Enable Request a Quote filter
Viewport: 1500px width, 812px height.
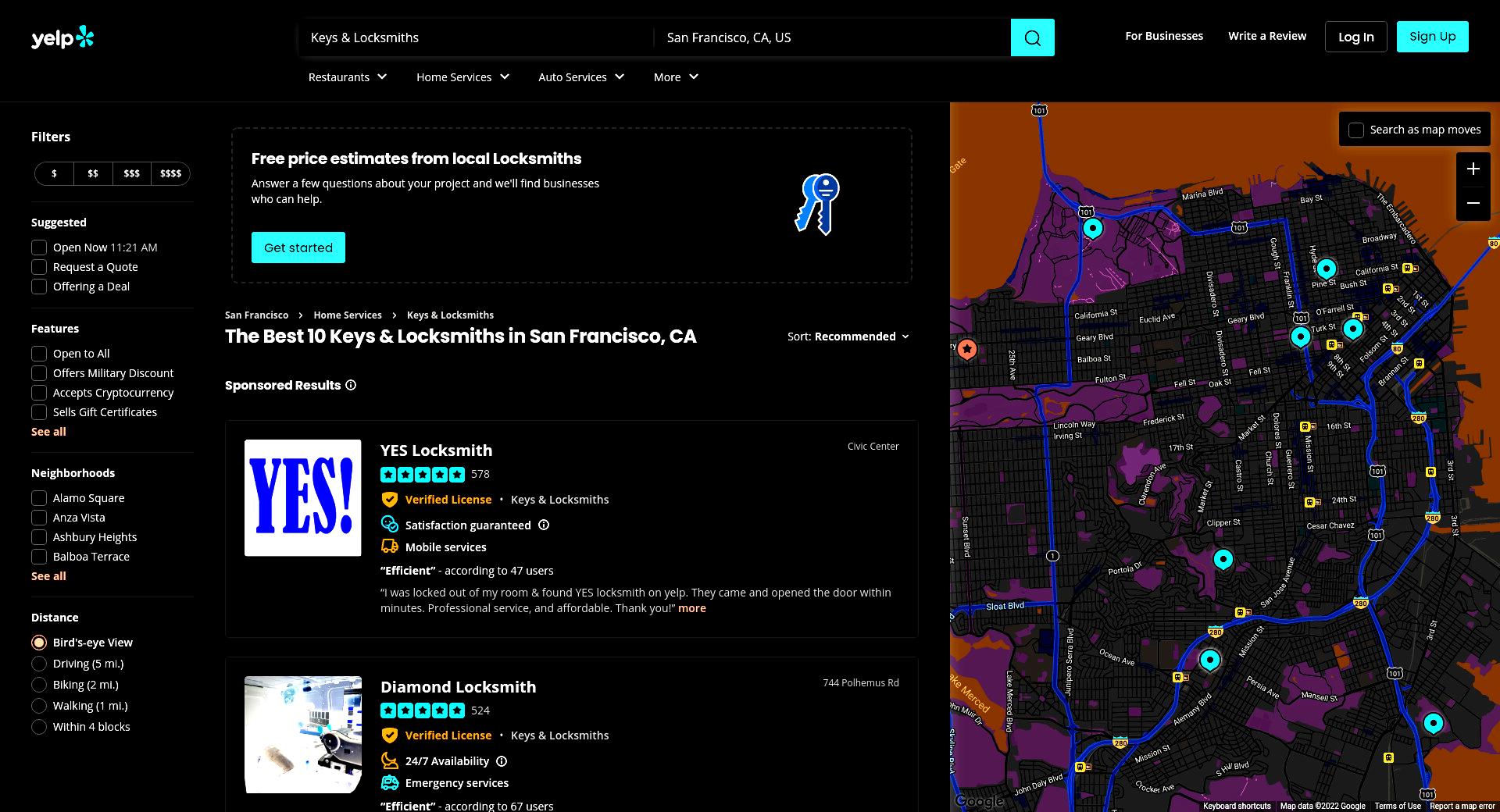(39, 267)
